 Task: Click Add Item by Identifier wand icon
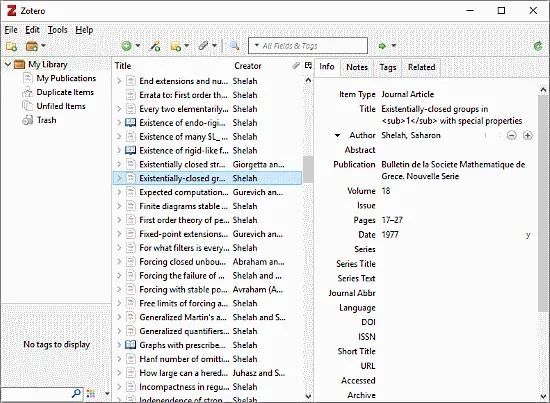click(x=155, y=46)
